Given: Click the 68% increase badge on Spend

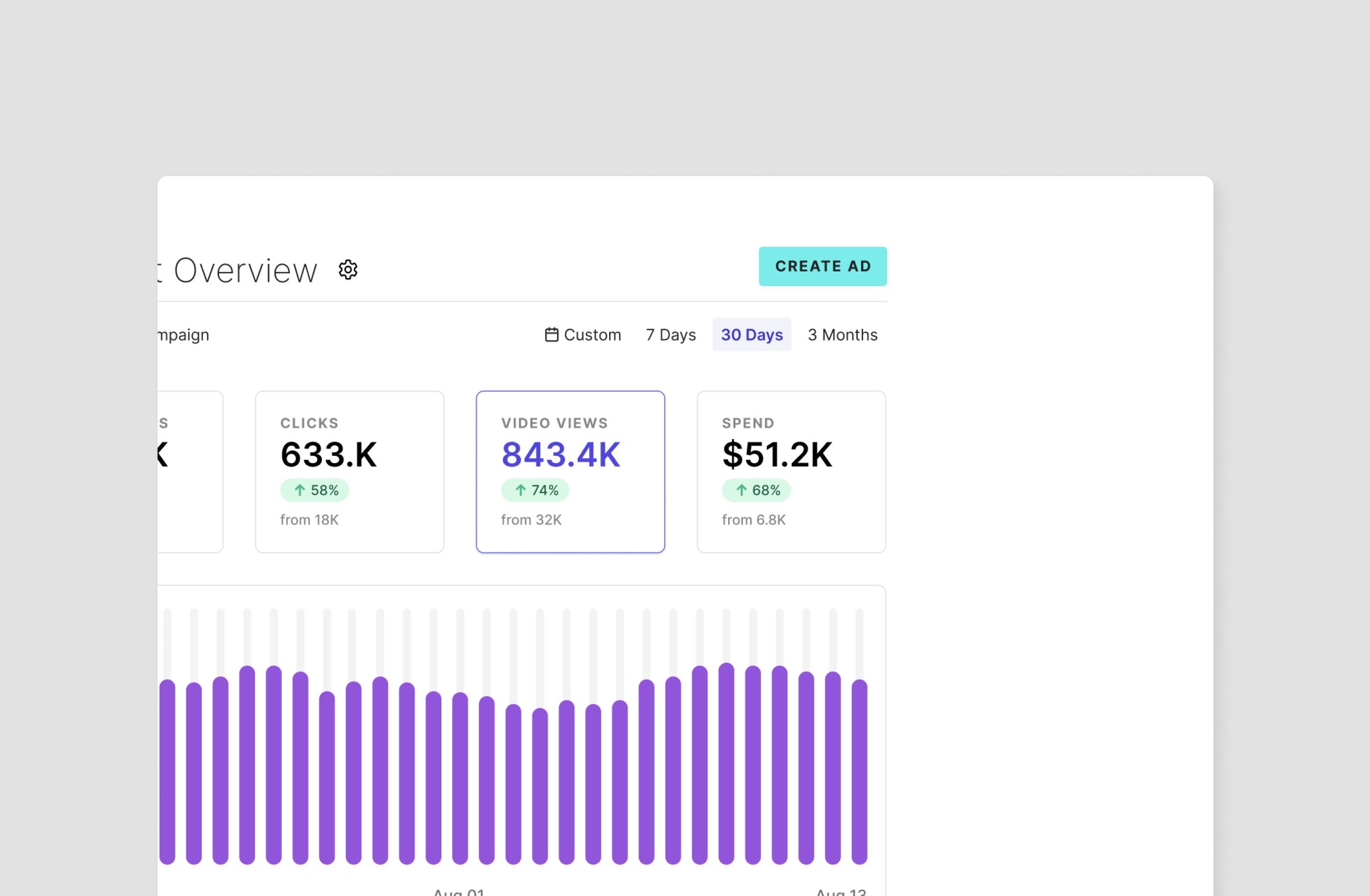Looking at the screenshot, I should pos(756,490).
